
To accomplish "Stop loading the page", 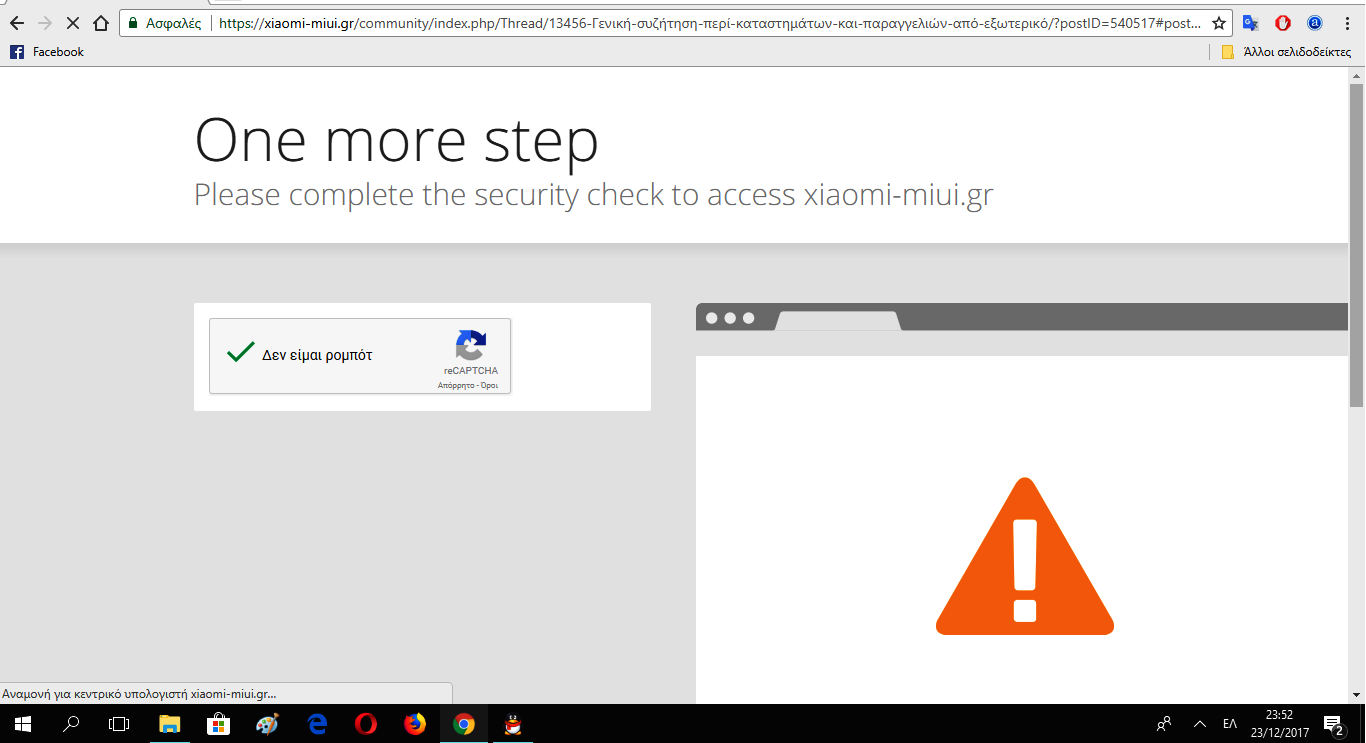I will tap(72, 23).
